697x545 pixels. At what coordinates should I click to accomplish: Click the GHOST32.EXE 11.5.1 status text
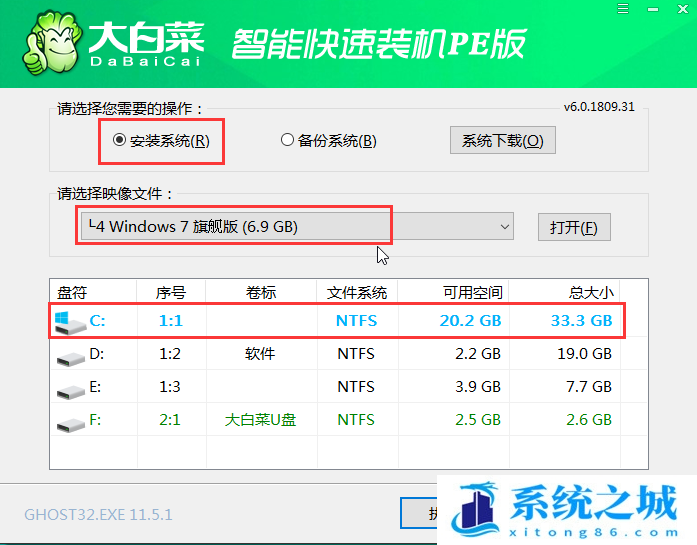[x=98, y=514]
